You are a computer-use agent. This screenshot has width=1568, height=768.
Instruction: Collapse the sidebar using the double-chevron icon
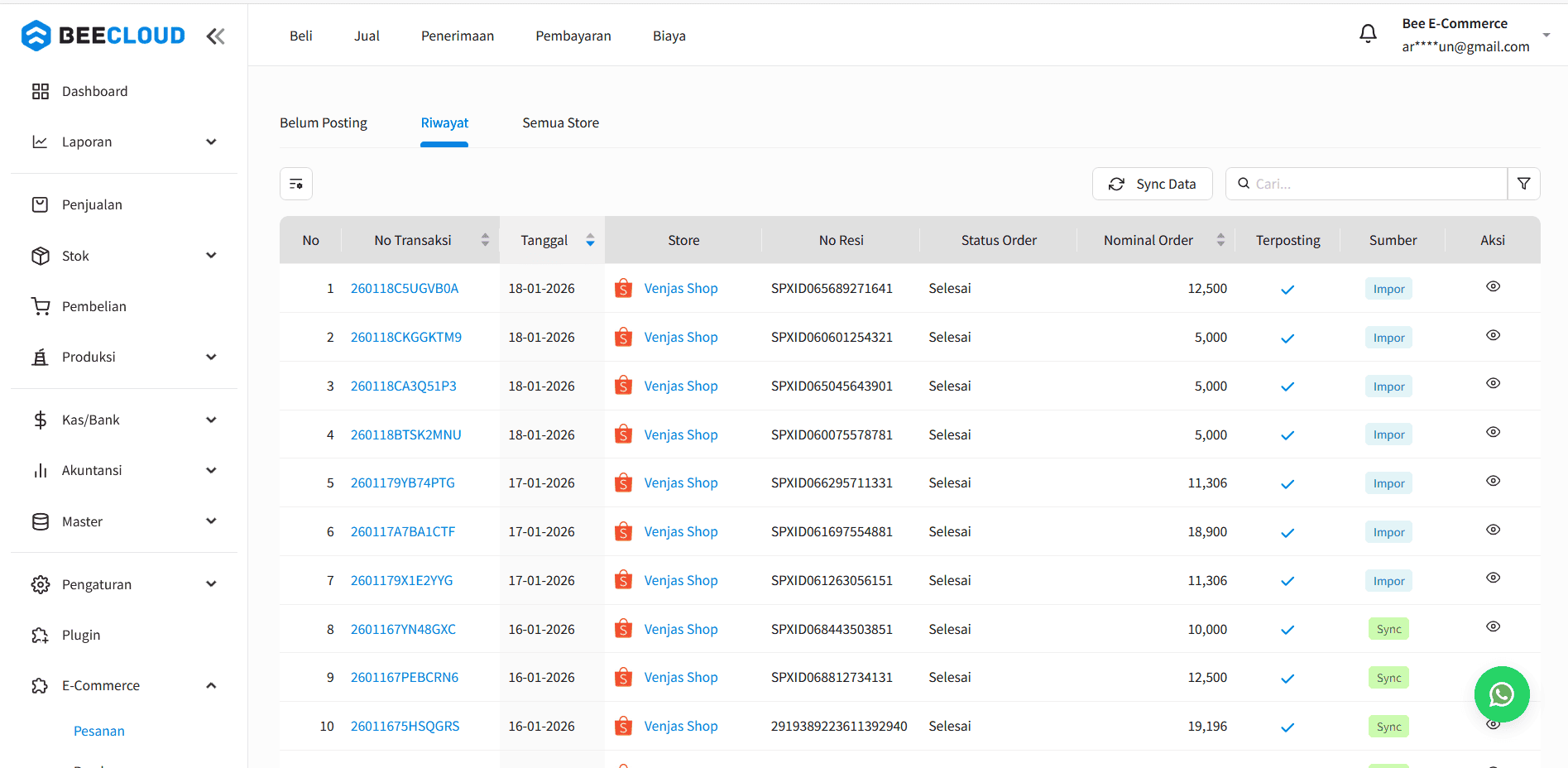click(x=215, y=36)
